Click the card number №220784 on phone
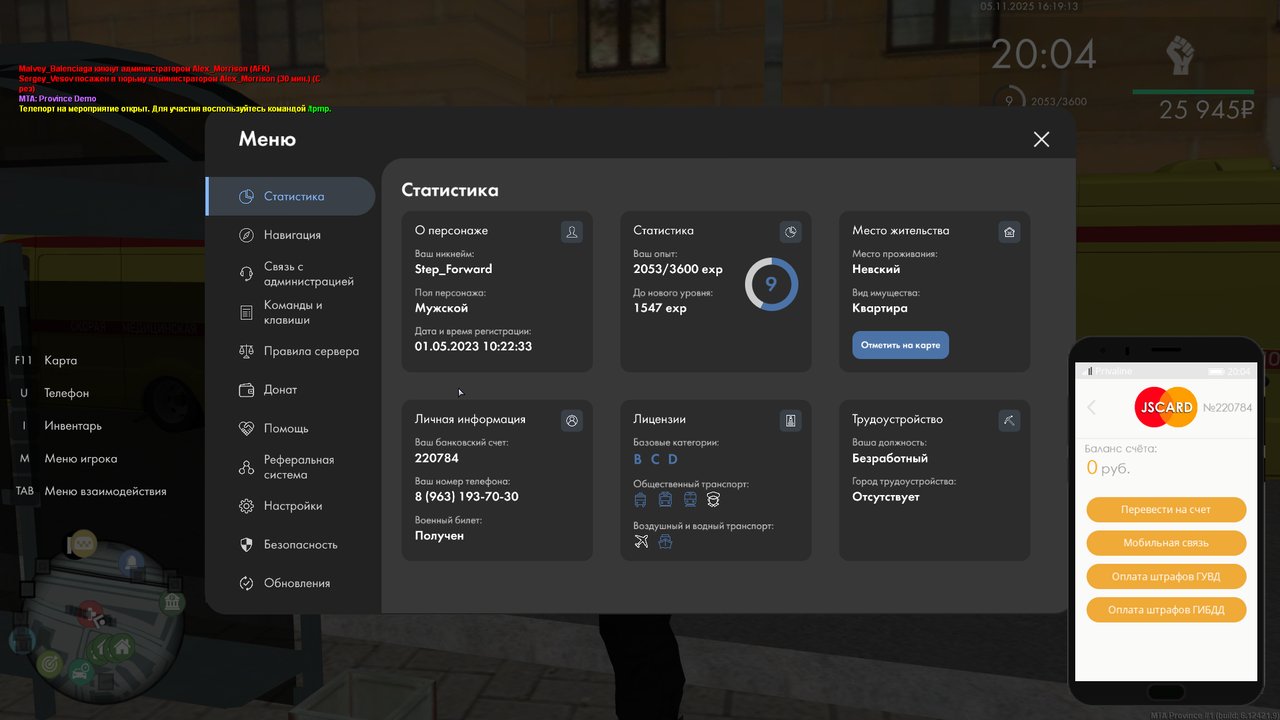Viewport: 1280px width, 720px height. click(1227, 407)
